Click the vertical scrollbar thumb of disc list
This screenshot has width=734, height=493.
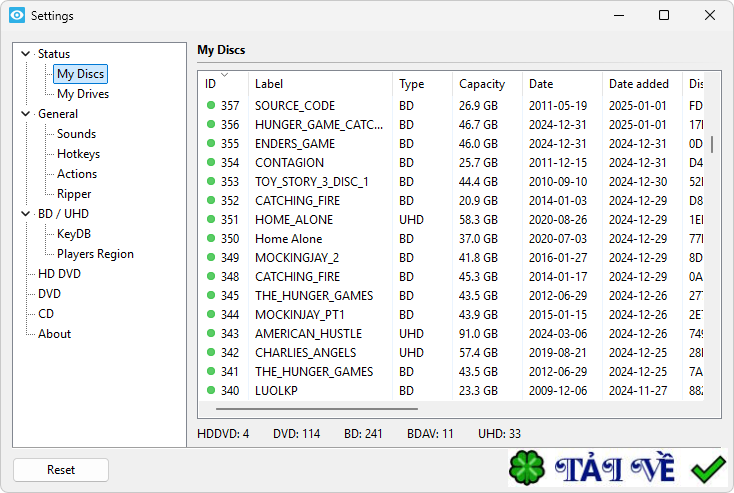[712, 144]
